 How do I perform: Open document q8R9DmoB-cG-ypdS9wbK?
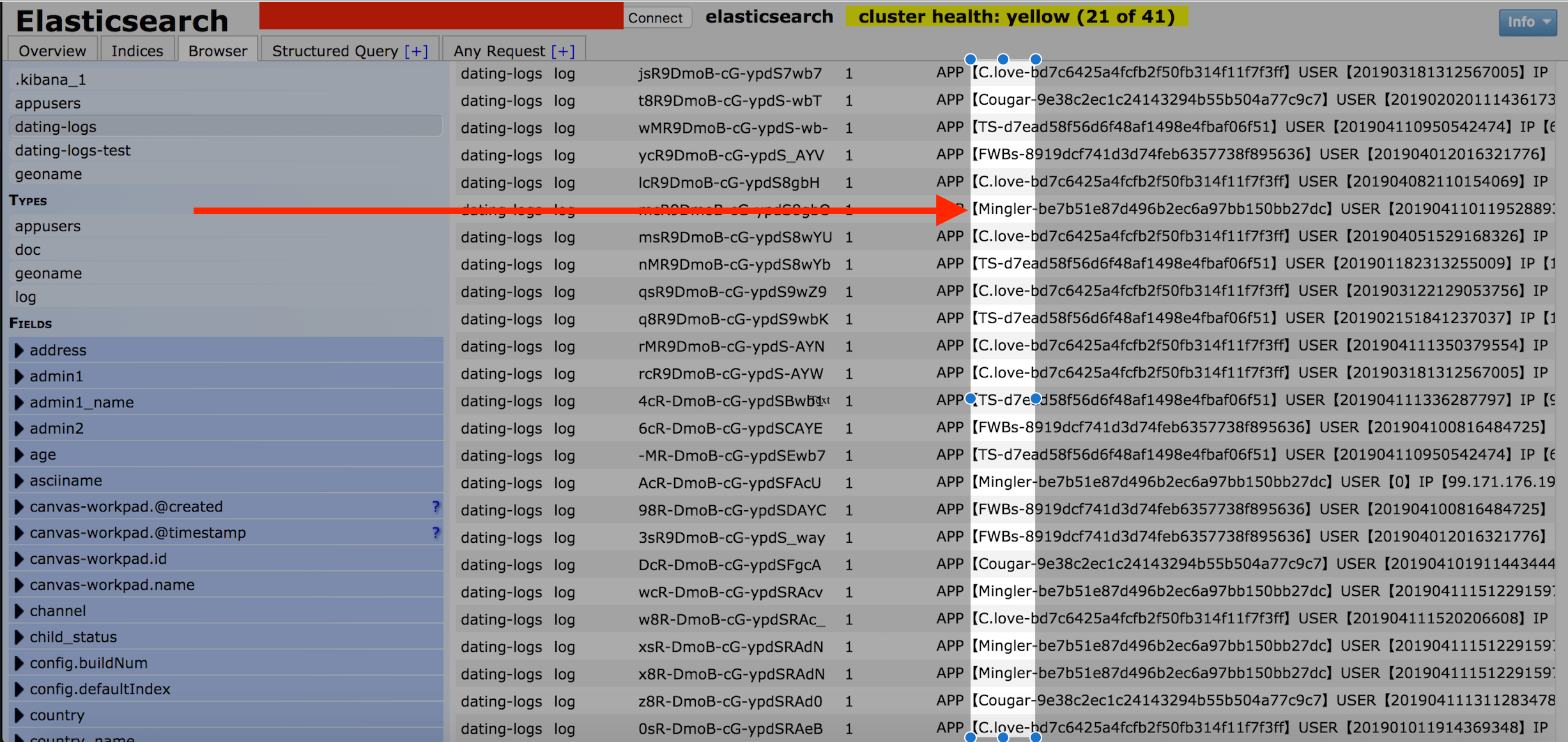point(734,319)
